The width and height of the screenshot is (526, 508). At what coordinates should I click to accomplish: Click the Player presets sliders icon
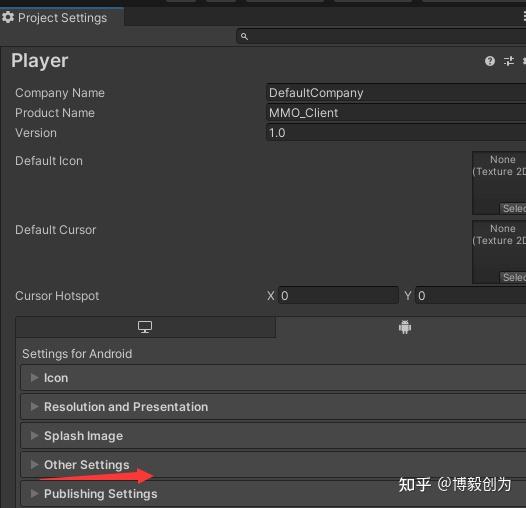(x=509, y=61)
